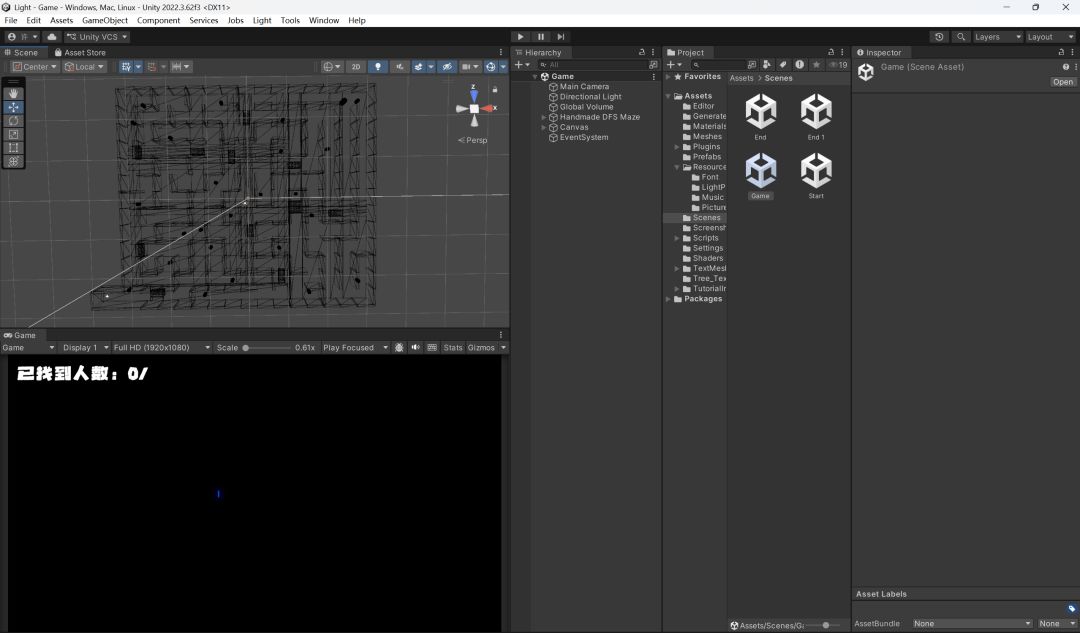Open the Unity VCS button
Screen dimensions: 1080x633
click(x=97, y=37)
